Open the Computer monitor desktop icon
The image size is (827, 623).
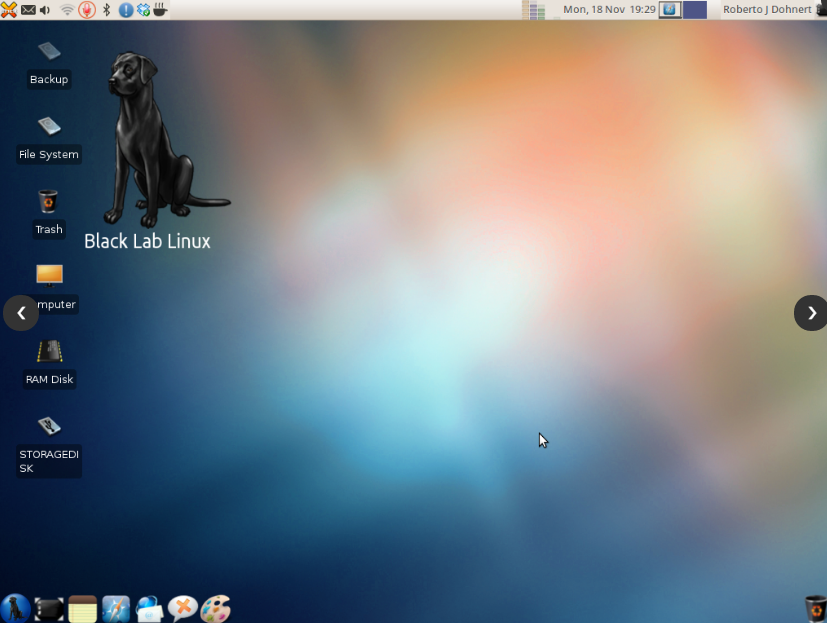click(50, 275)
